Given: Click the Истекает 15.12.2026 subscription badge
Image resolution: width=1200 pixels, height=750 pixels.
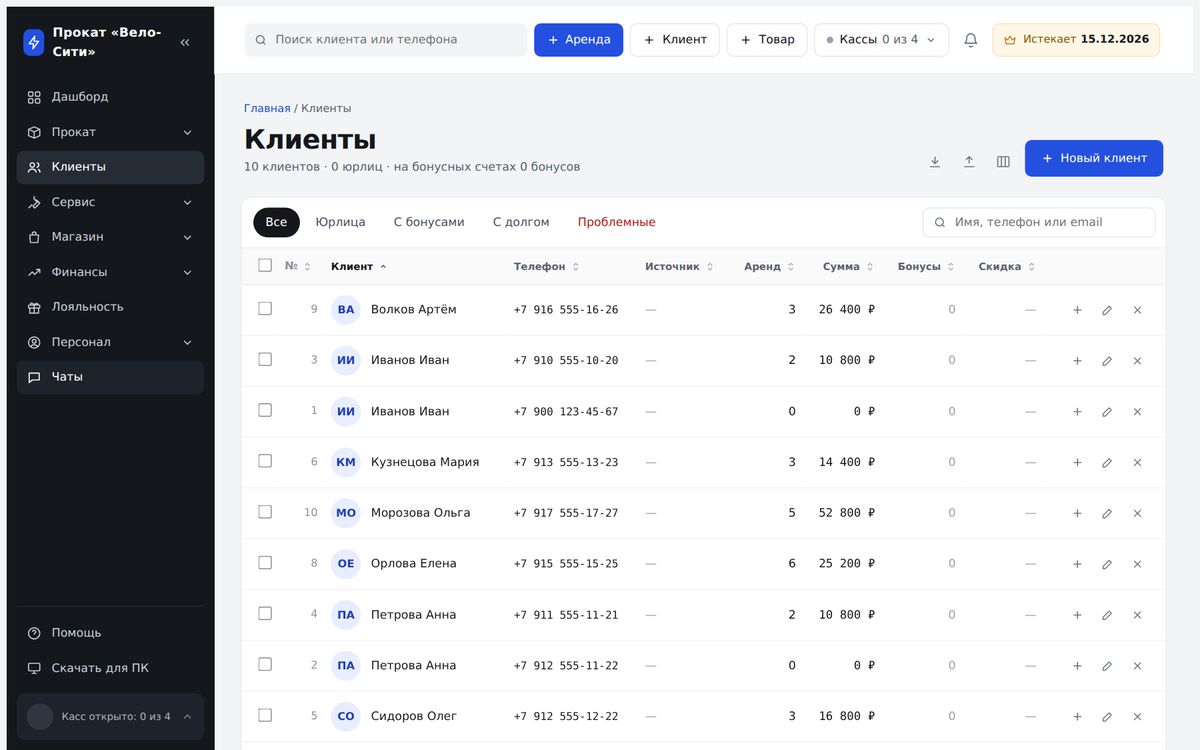Looking at the screenshot, I should point(1076,40).
